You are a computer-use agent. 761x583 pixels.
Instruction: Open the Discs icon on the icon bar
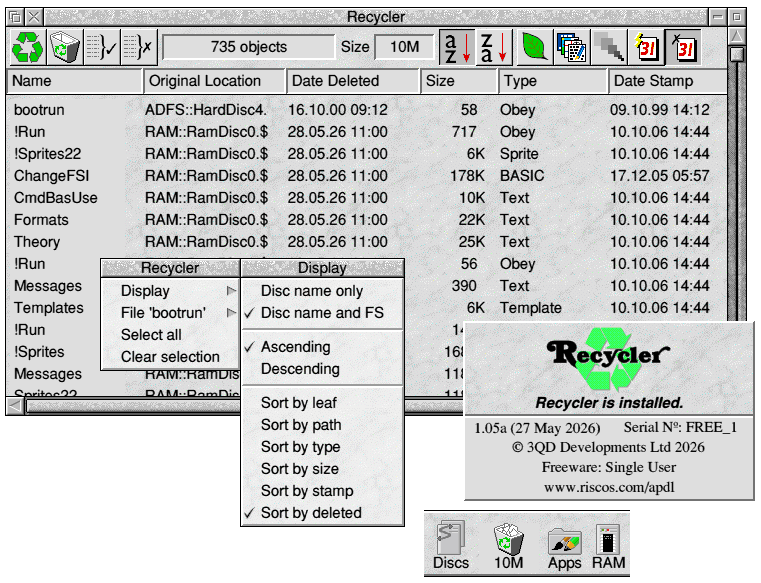pyautogui.click(x=451, y=546)
